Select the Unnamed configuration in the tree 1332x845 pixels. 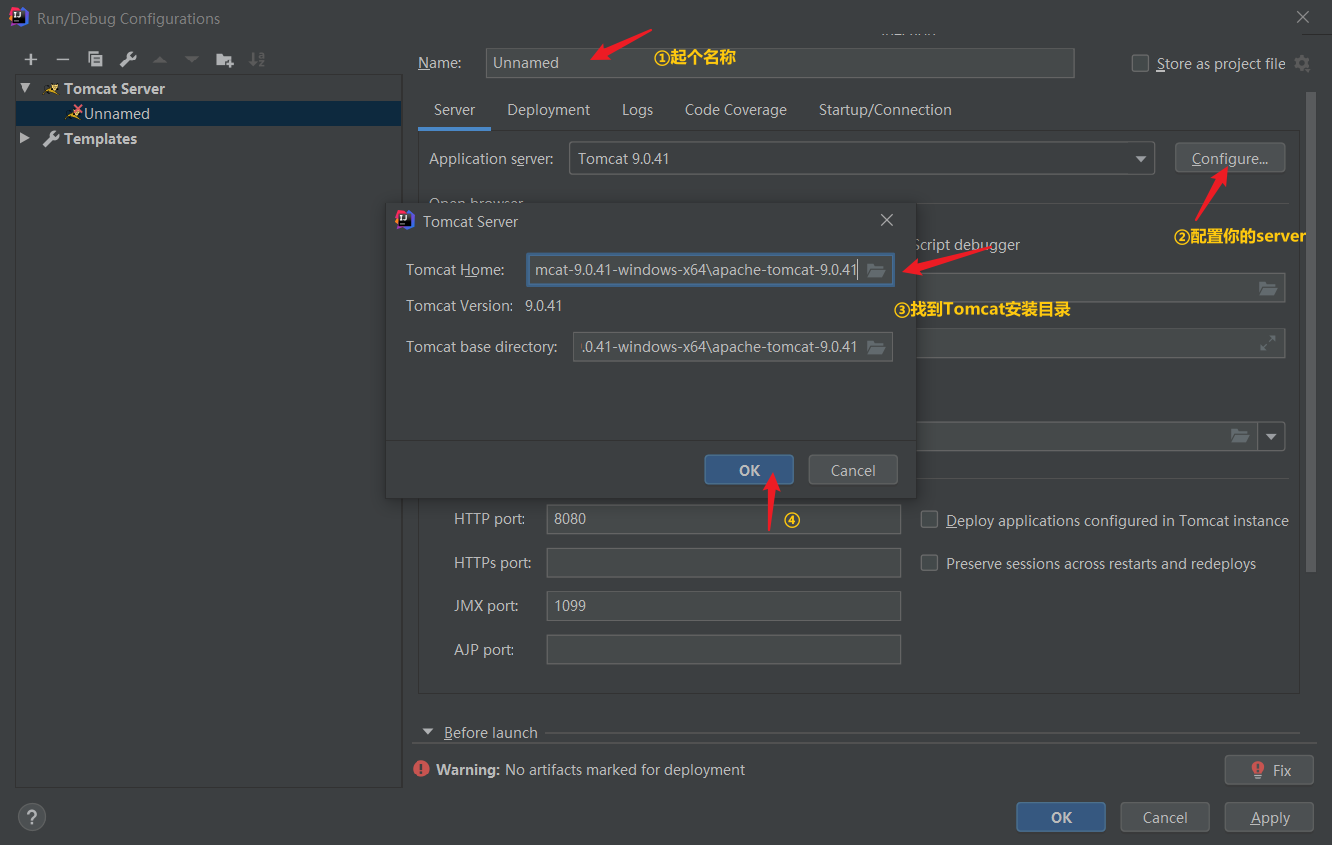pyautogui.click(x=208, y=113)
